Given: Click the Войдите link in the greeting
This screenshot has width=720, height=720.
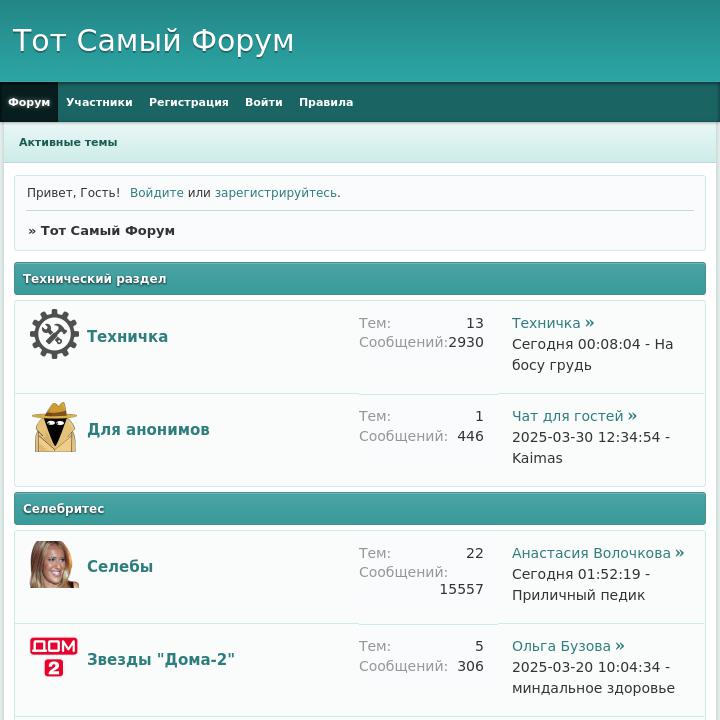Looking at the screenshot, I should click(x=157, y=192).
